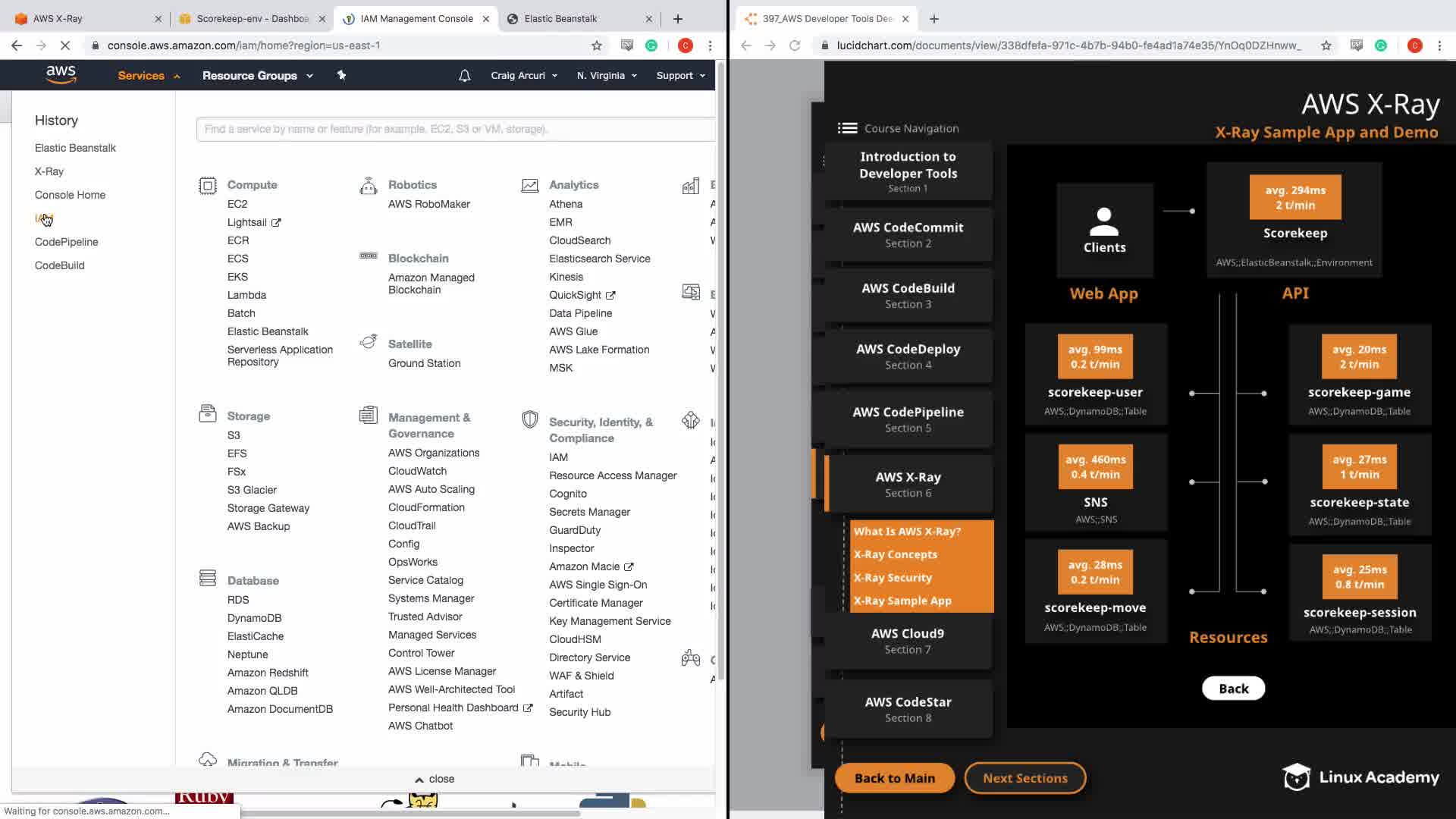This screenshot has width=1456, height=819.
Task: Switch to the AWS X-Ray browser tab
Action: point(58,19)
